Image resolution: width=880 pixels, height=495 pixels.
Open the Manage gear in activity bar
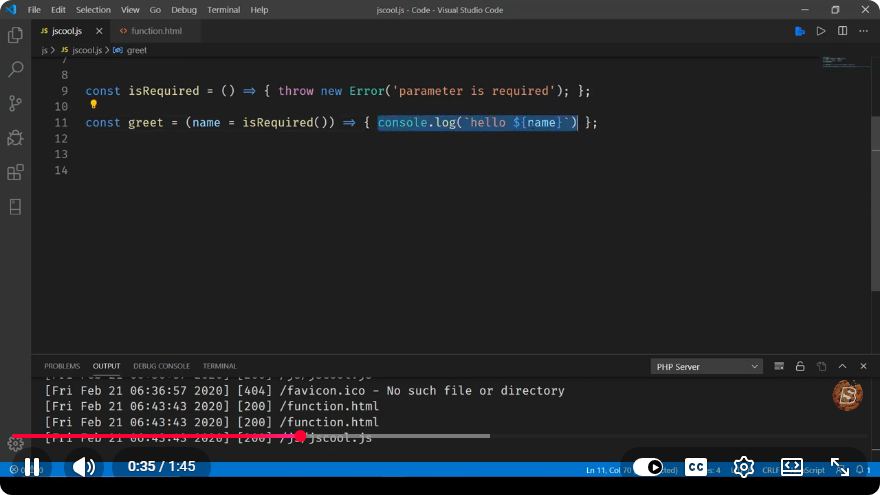point(15,444)
